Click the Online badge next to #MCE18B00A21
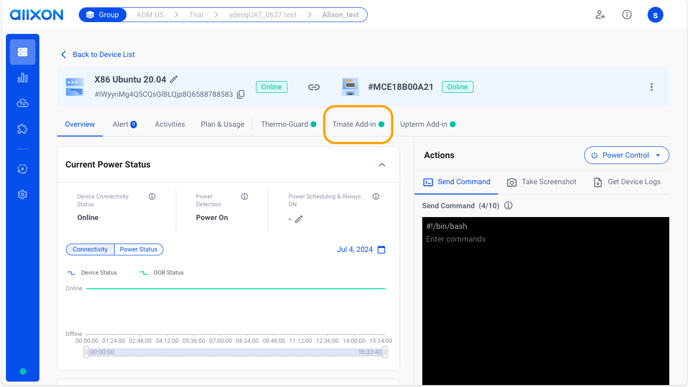The width and height of the screenshot is (688, 387). click(x=458, y=87)
